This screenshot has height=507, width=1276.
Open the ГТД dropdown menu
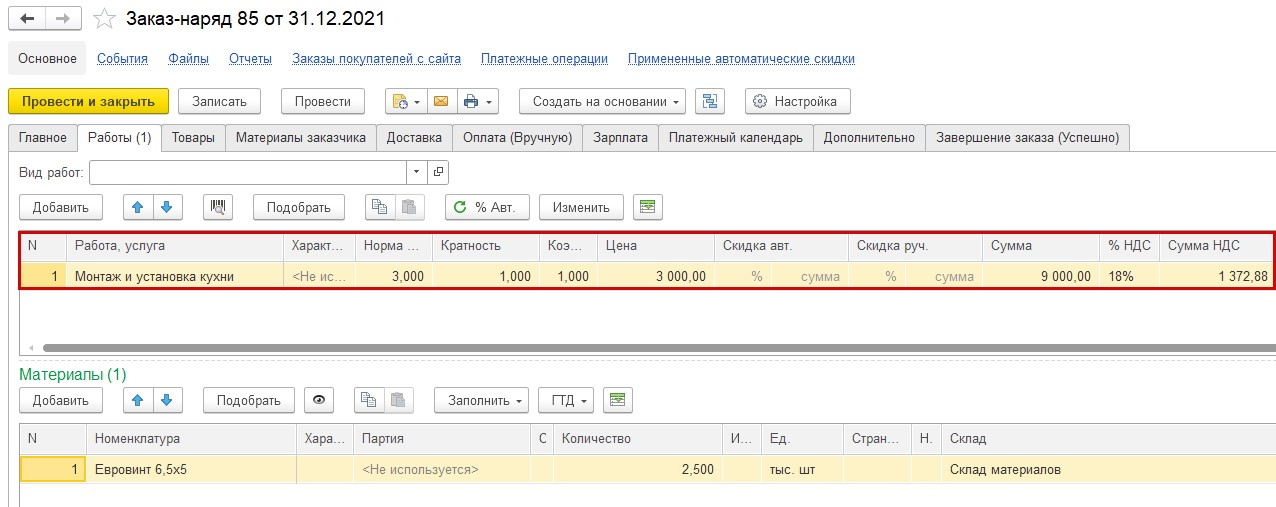click(x=566, y=400)
